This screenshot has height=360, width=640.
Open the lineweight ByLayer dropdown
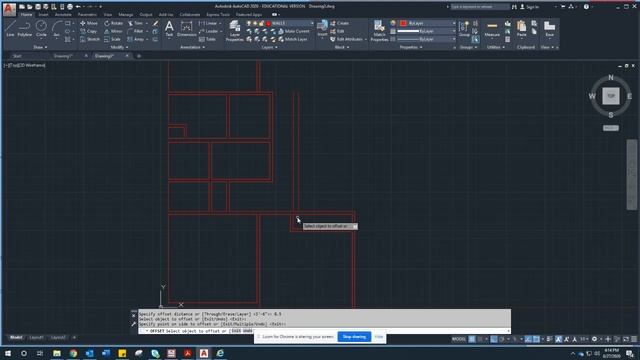(x=427, y=31)
